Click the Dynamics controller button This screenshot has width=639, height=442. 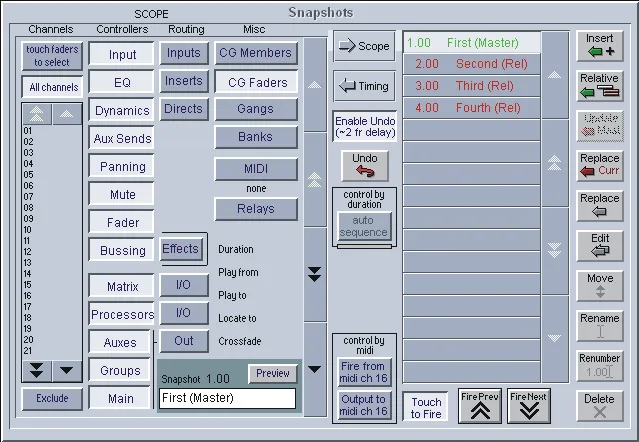tap(121, 110)
